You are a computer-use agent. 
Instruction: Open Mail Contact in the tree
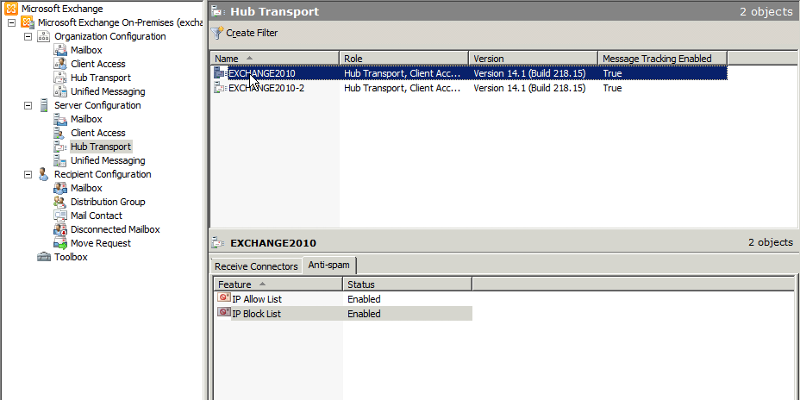click(96, 215)
